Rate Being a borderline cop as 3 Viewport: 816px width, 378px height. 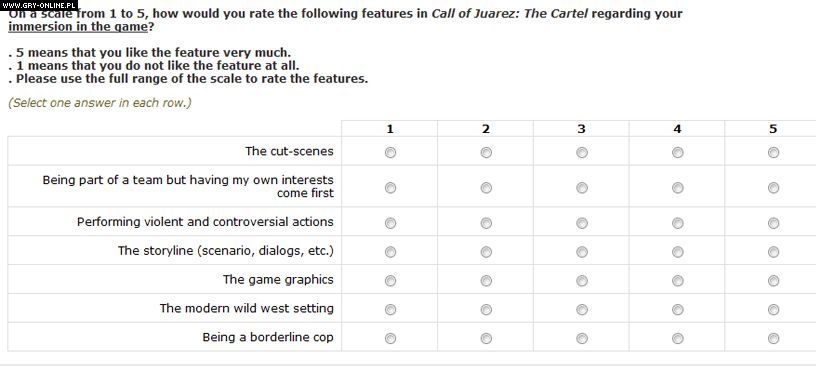pos(582,339)
